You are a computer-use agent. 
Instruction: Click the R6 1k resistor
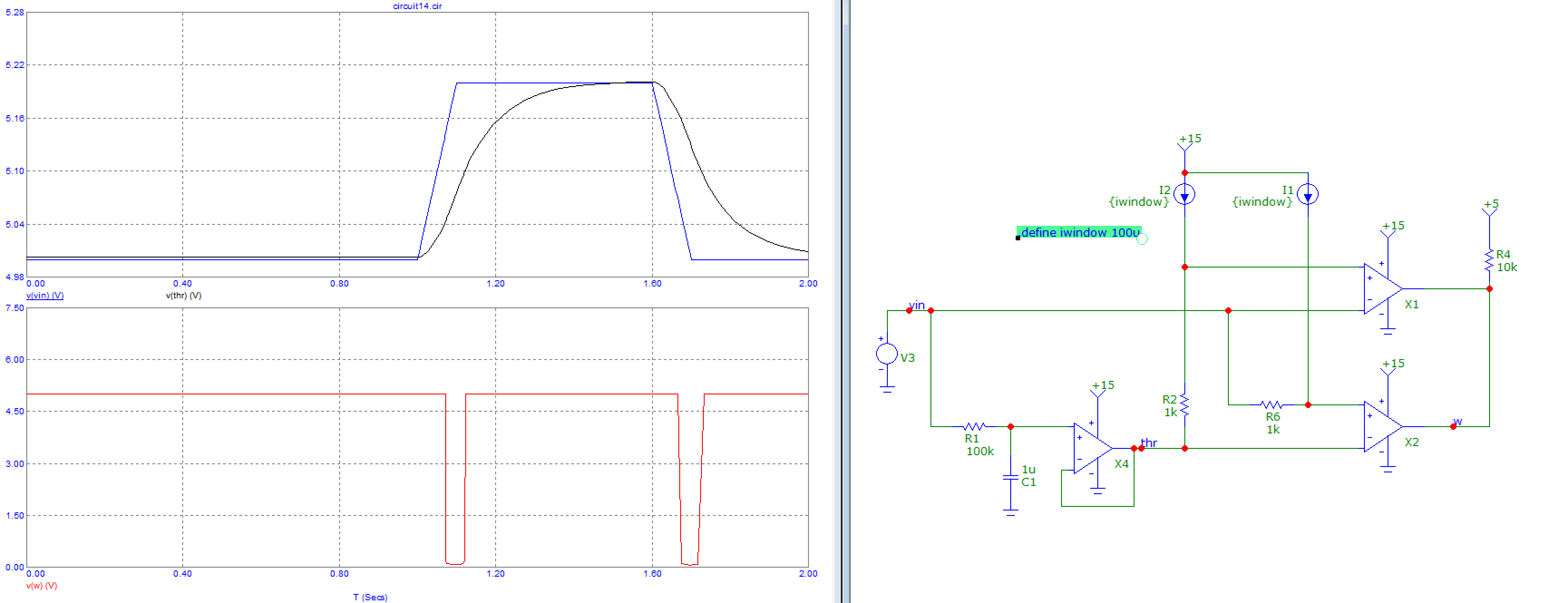pyautogui.click(x=1271, y=404)
